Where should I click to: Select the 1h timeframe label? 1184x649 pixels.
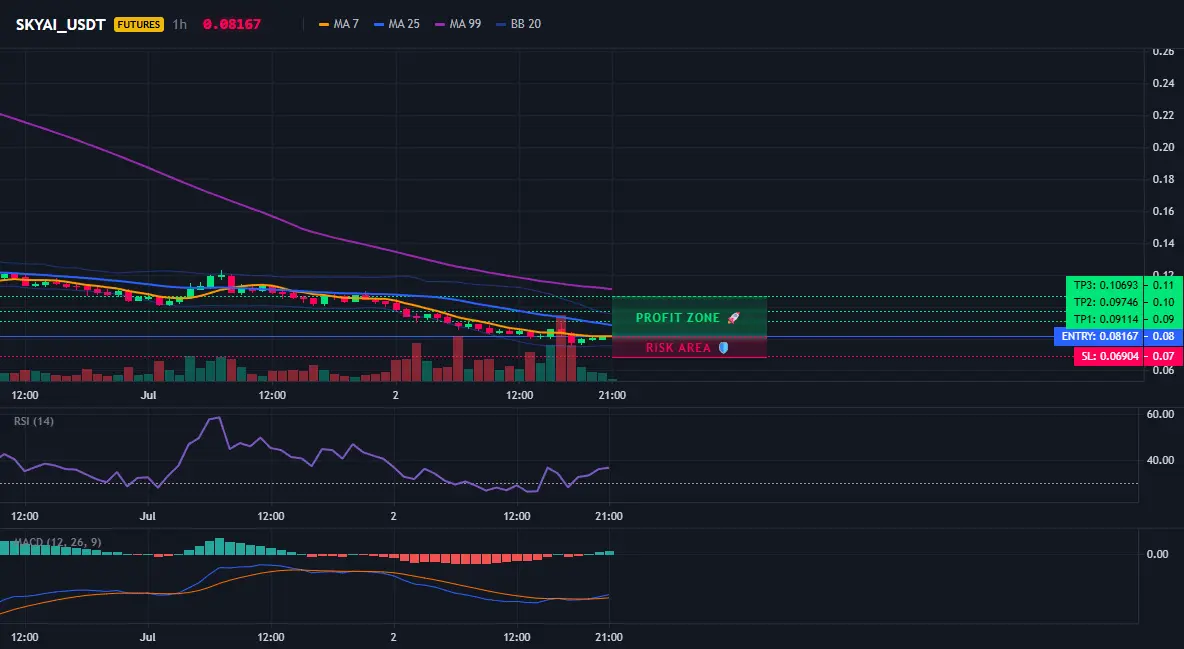click(x=180, y=24)
